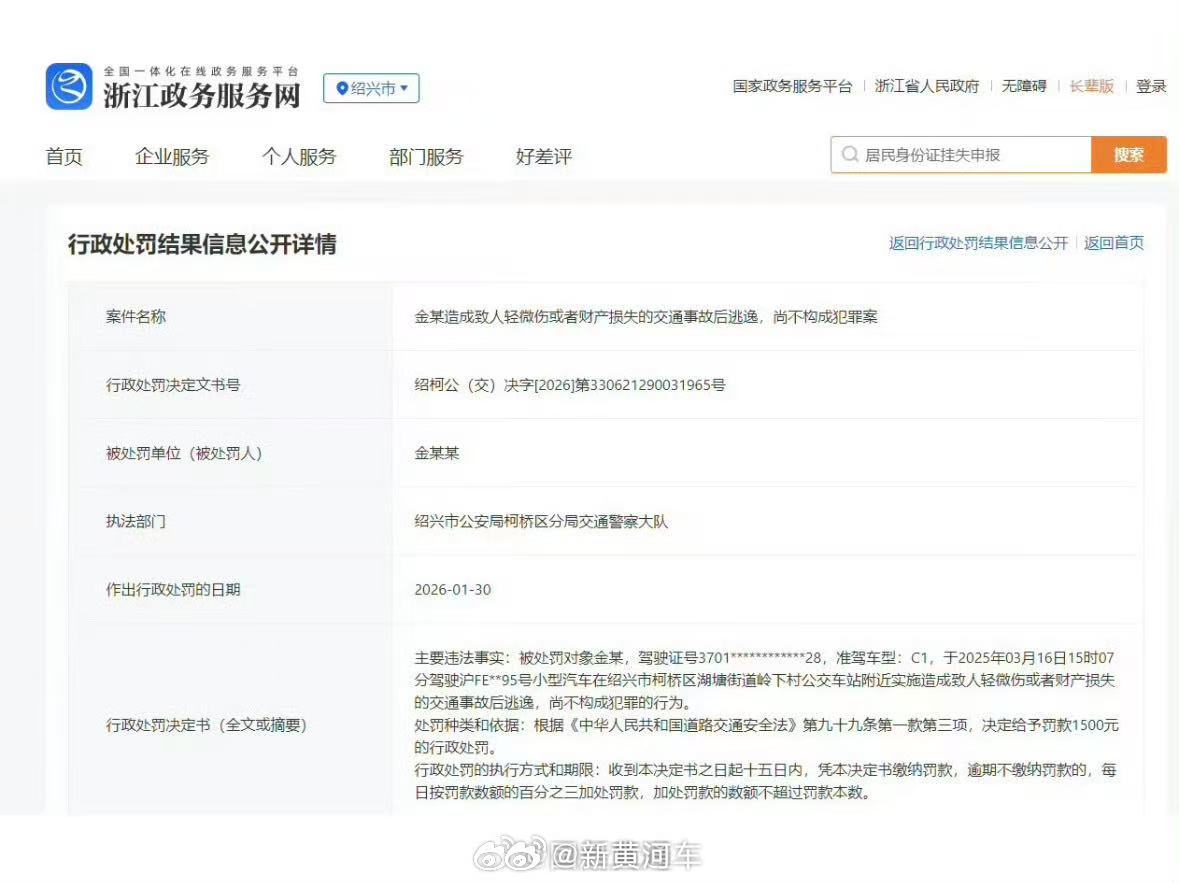
Task: Click the magnifier icon in the search bar
Action: [849, 154]
